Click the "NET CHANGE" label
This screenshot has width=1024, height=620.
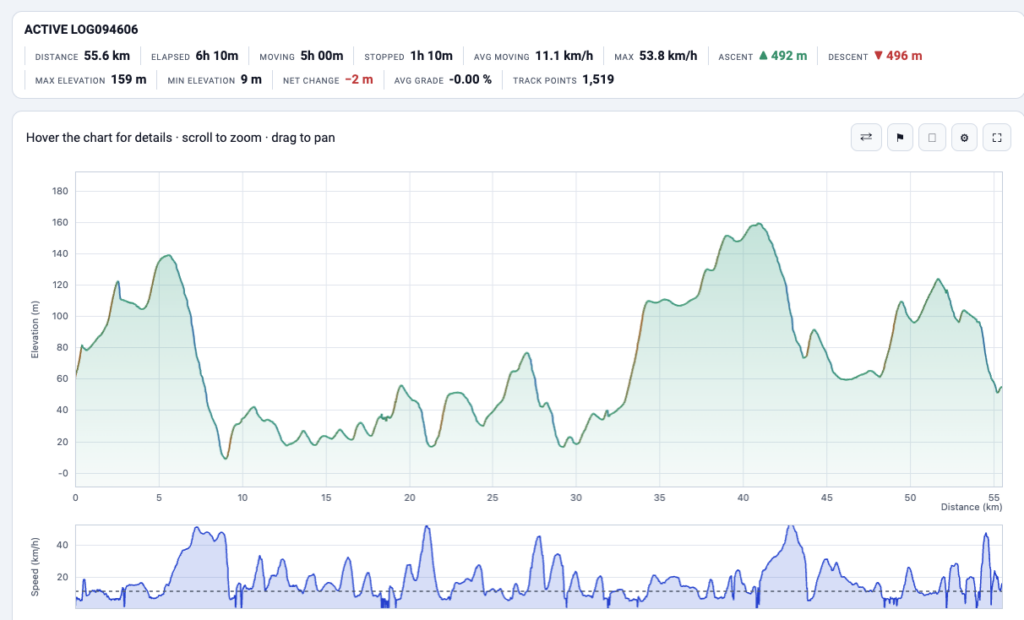coord(311,80)
